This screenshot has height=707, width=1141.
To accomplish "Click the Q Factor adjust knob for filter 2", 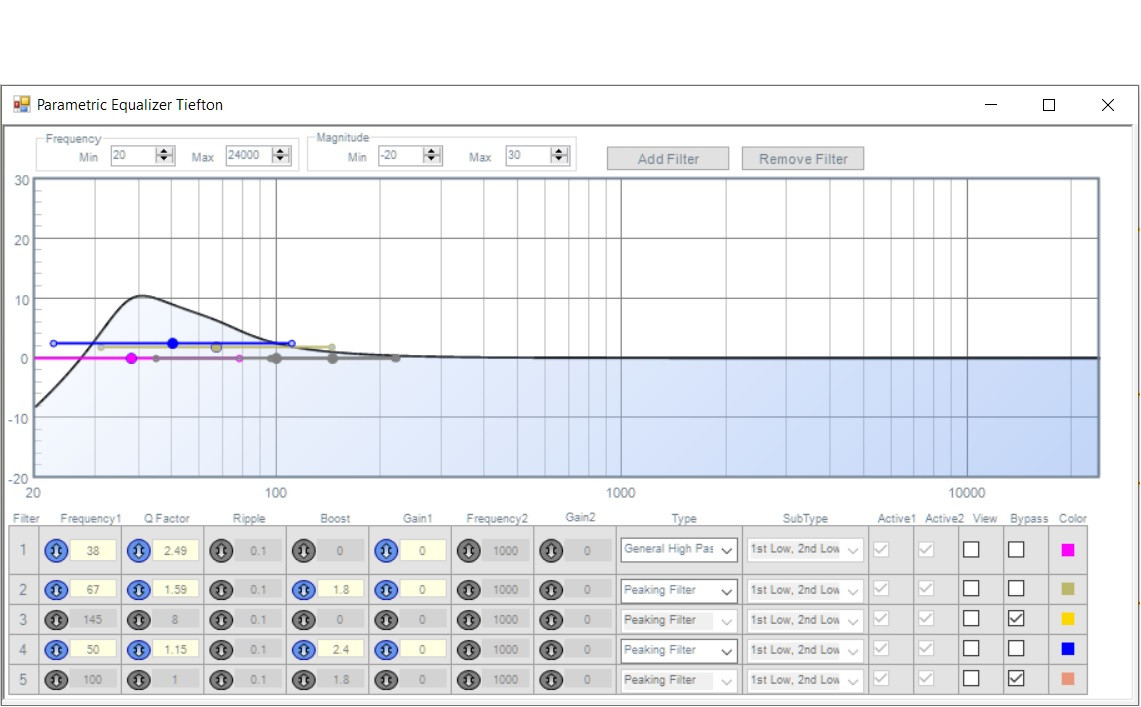I will click(139, 590).
